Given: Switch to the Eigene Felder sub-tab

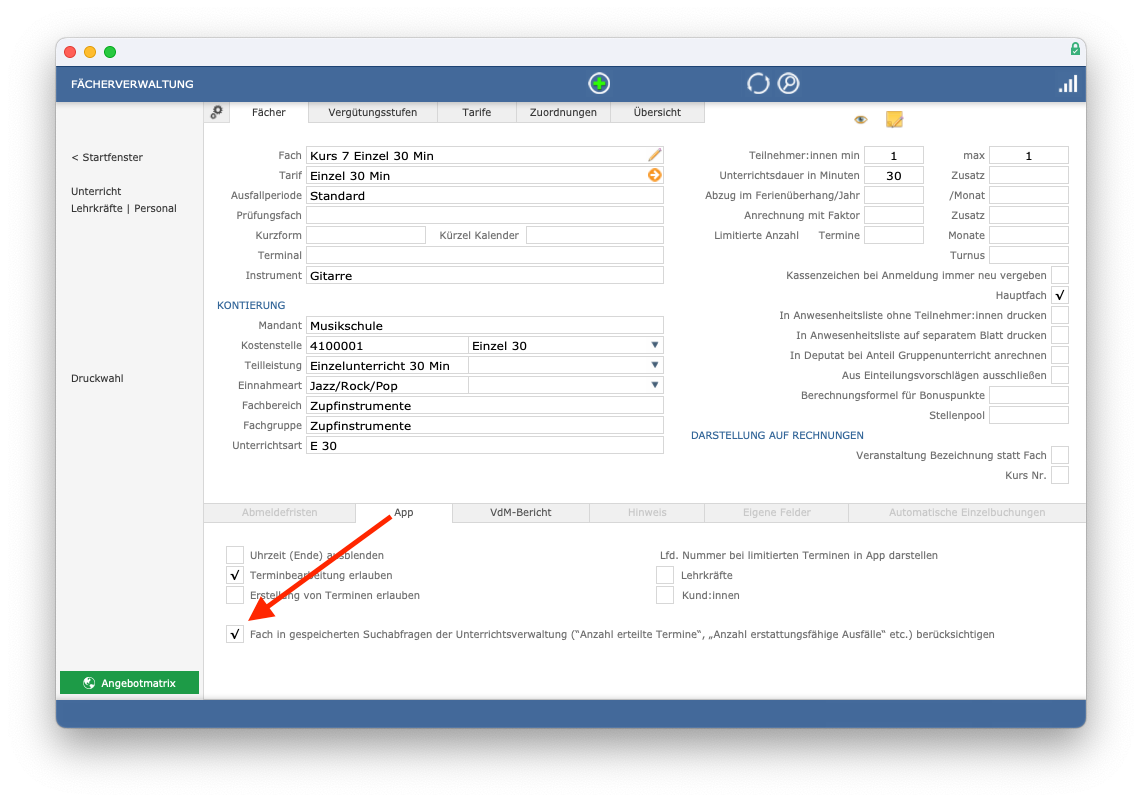Looking at the screenshot, I should (776, 513).
